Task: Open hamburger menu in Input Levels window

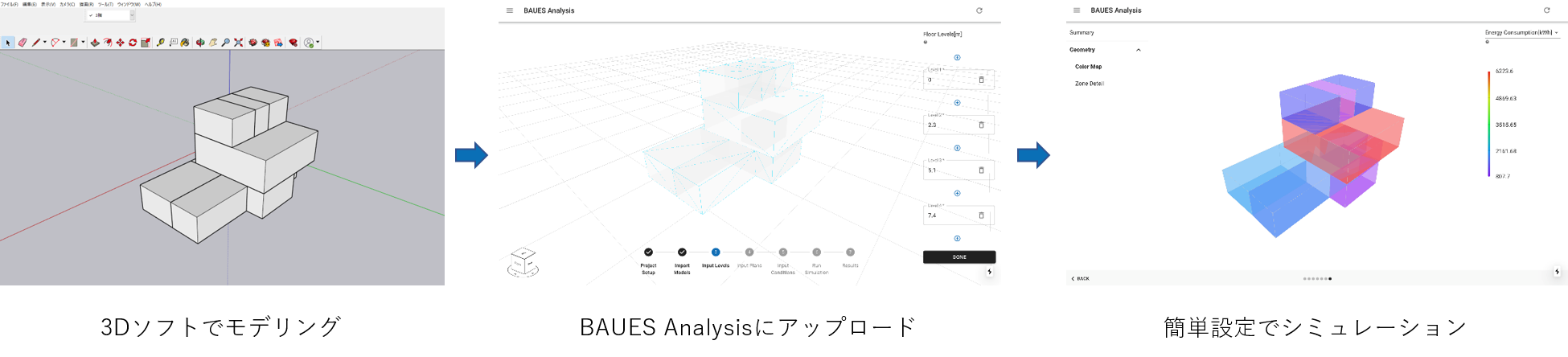Action: pyautogui.click(x=509, y=10)
